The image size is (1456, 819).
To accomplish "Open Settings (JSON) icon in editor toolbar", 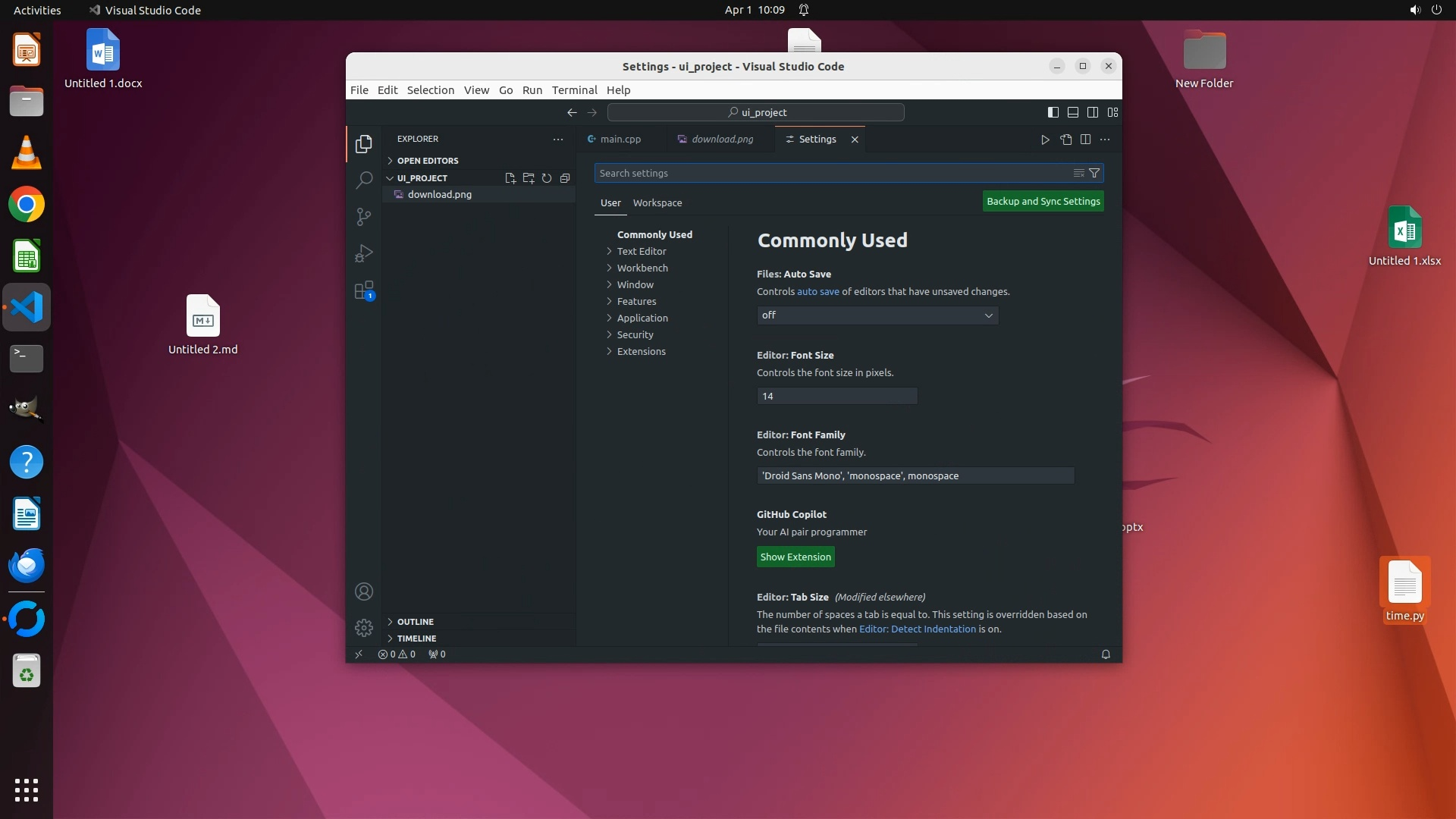I will (x=1065, y=140).
